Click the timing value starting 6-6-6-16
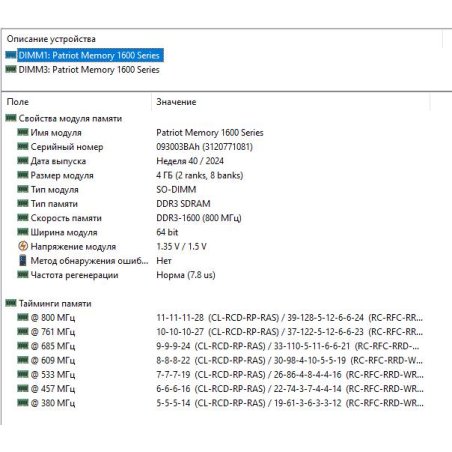Screen dimensions: 452x452 pyautogui.click(x=290, y=389)
